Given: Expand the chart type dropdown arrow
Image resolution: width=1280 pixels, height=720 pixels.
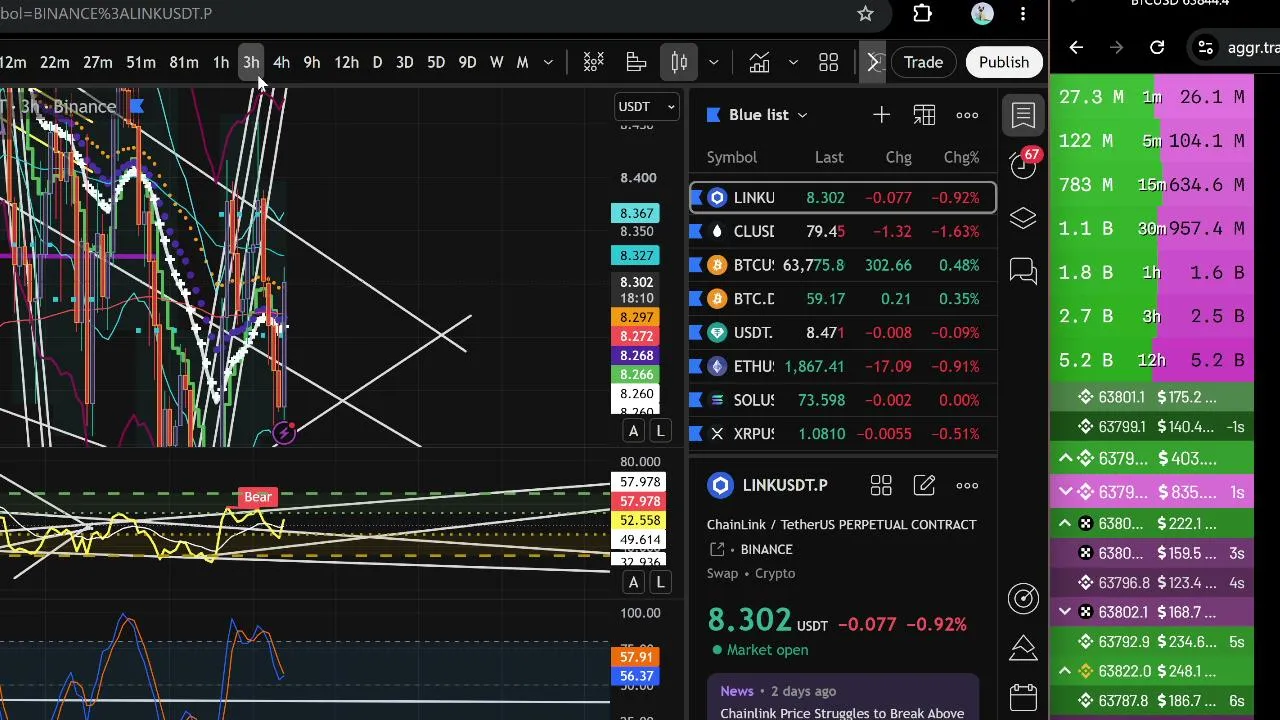Looking at the screenshot, I should pos(713,63).
